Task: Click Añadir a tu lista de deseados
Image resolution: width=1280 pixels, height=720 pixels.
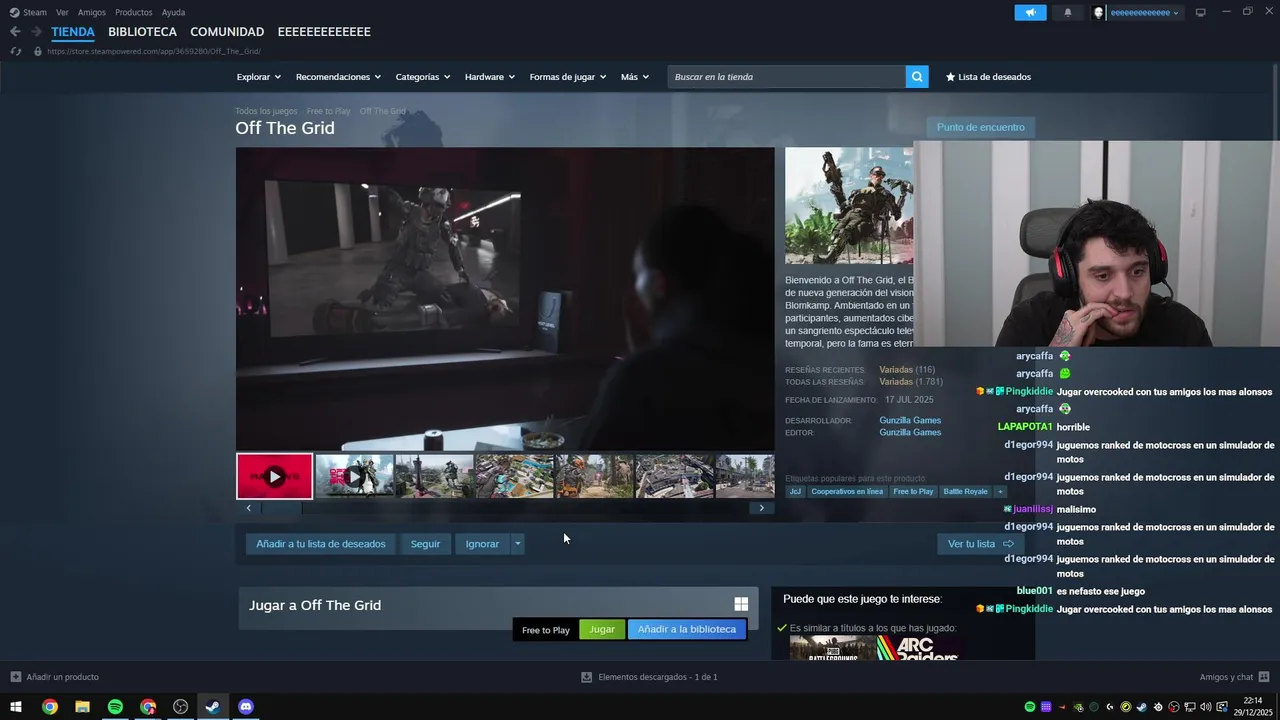Action: point(321,544)
